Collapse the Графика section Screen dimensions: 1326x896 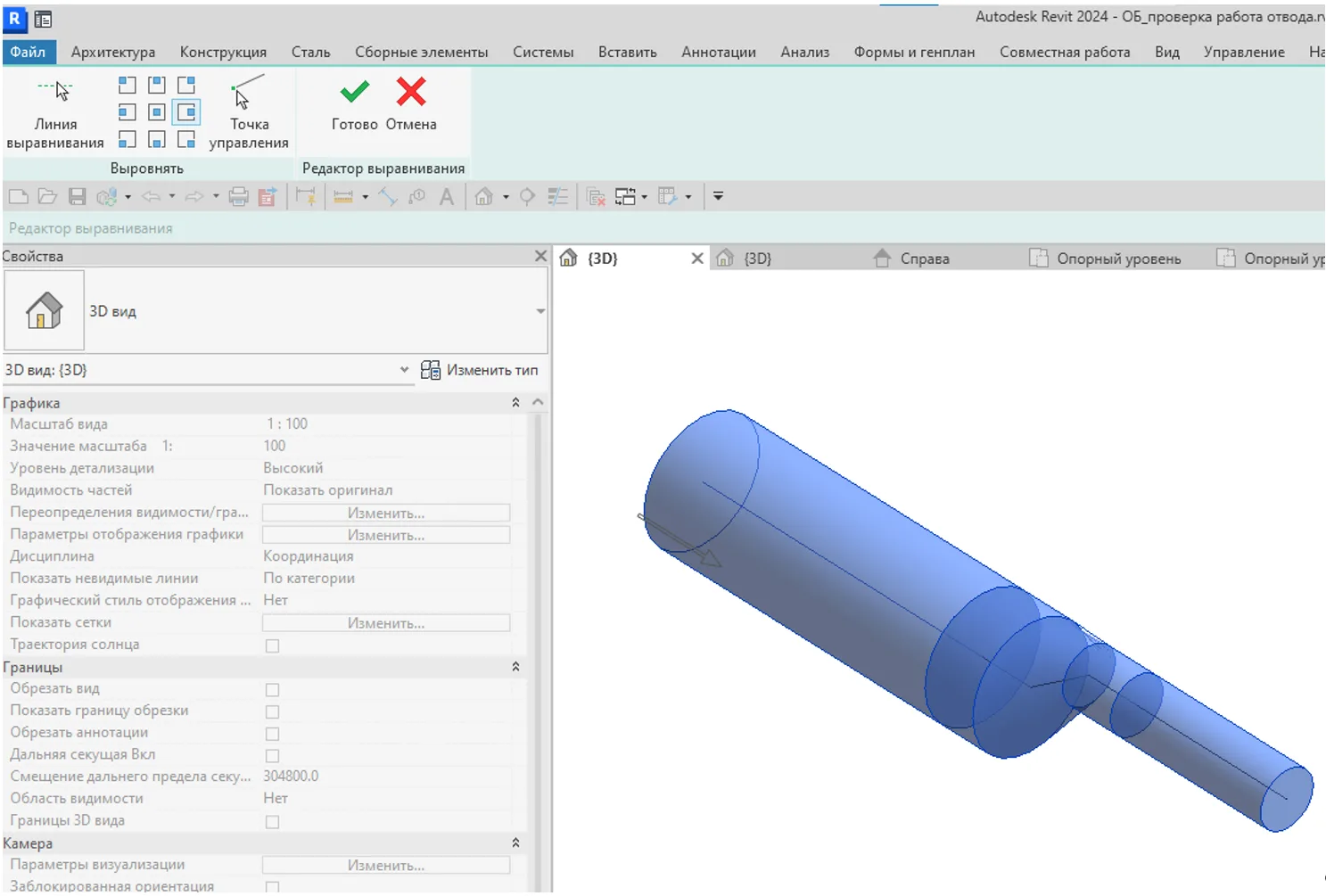tap(515, 403)
